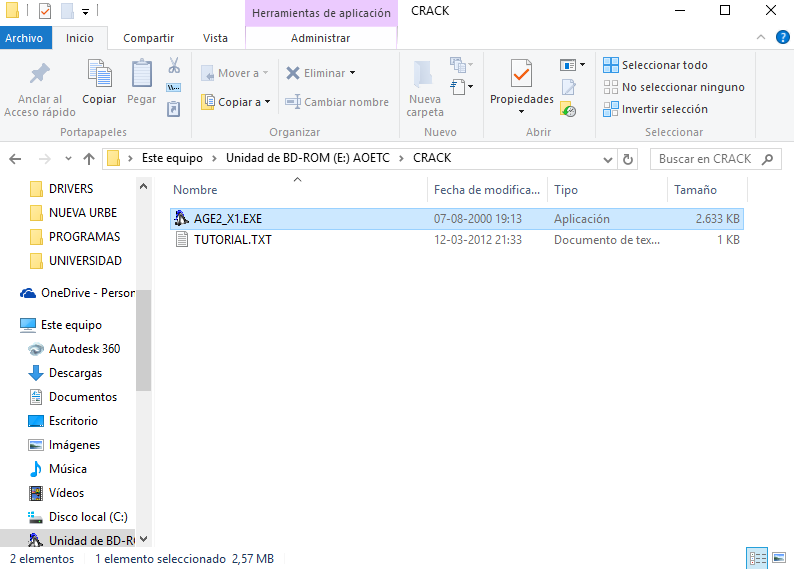Switch to Inicio ribbon tab
Screen dimensions: 794x569
click(x=80, y=38)
